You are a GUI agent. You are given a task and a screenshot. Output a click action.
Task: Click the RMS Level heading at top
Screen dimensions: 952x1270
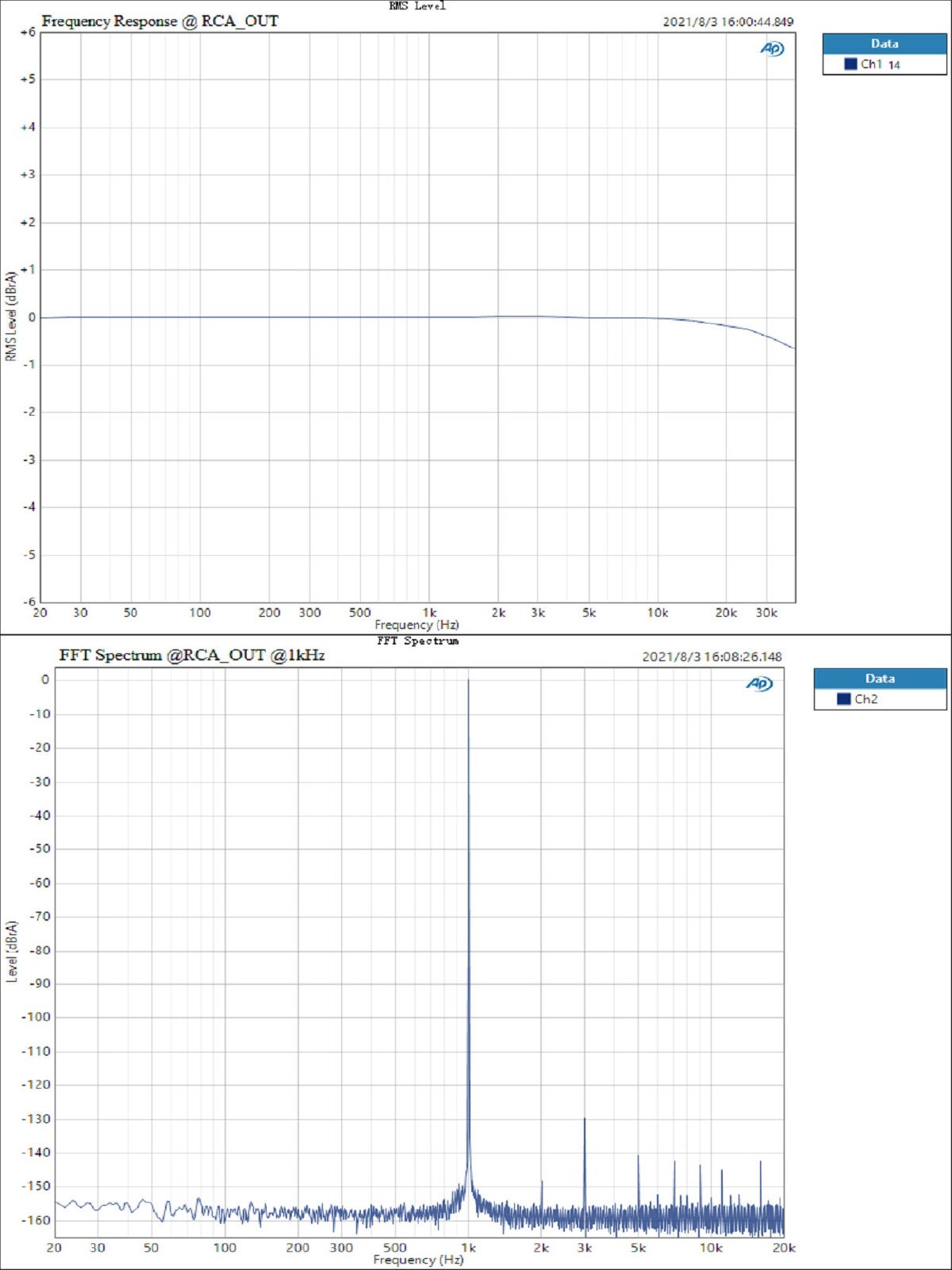point(417,6)
